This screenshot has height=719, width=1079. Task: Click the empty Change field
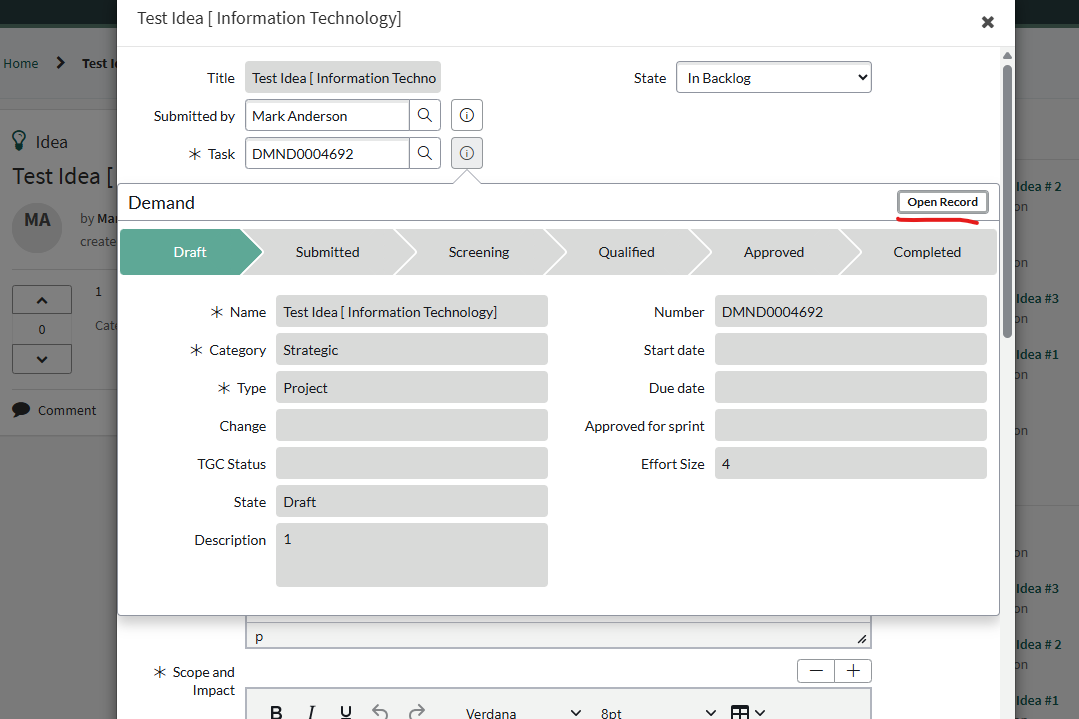(x=412, y=425)
